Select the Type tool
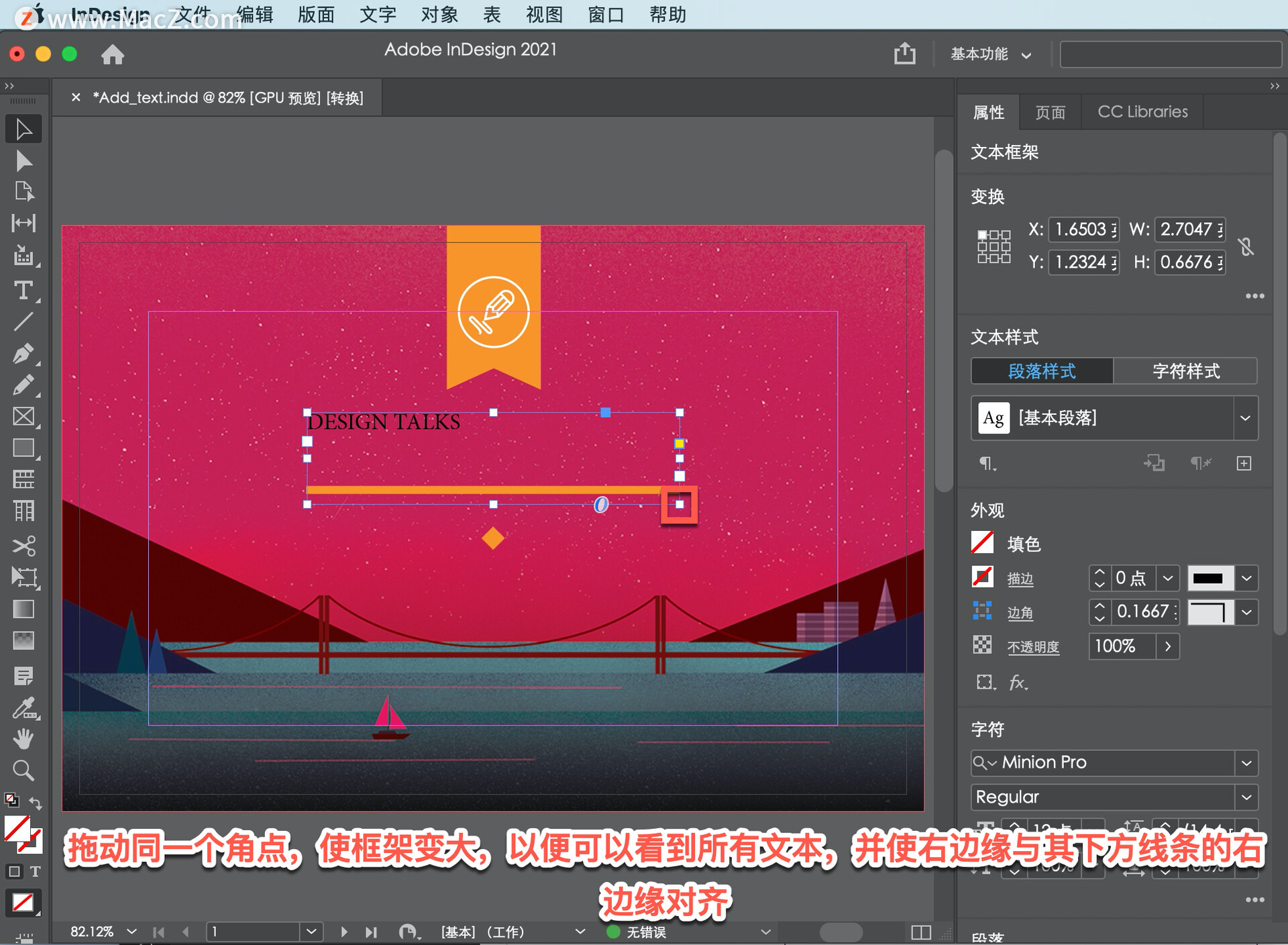 coord(23,290)
